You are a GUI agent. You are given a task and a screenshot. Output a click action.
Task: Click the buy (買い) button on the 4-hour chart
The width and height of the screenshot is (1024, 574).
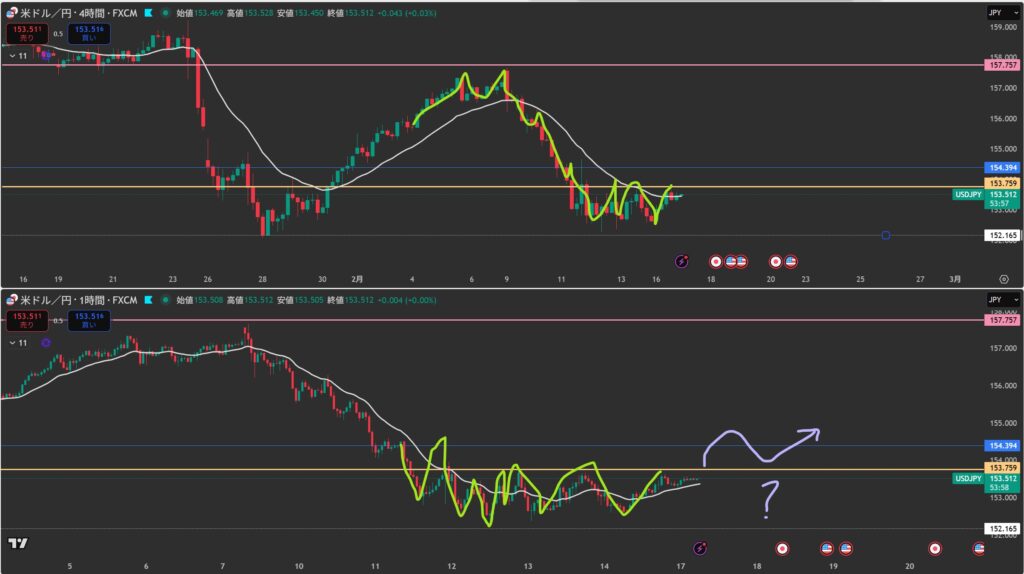[x=90, y=33]
